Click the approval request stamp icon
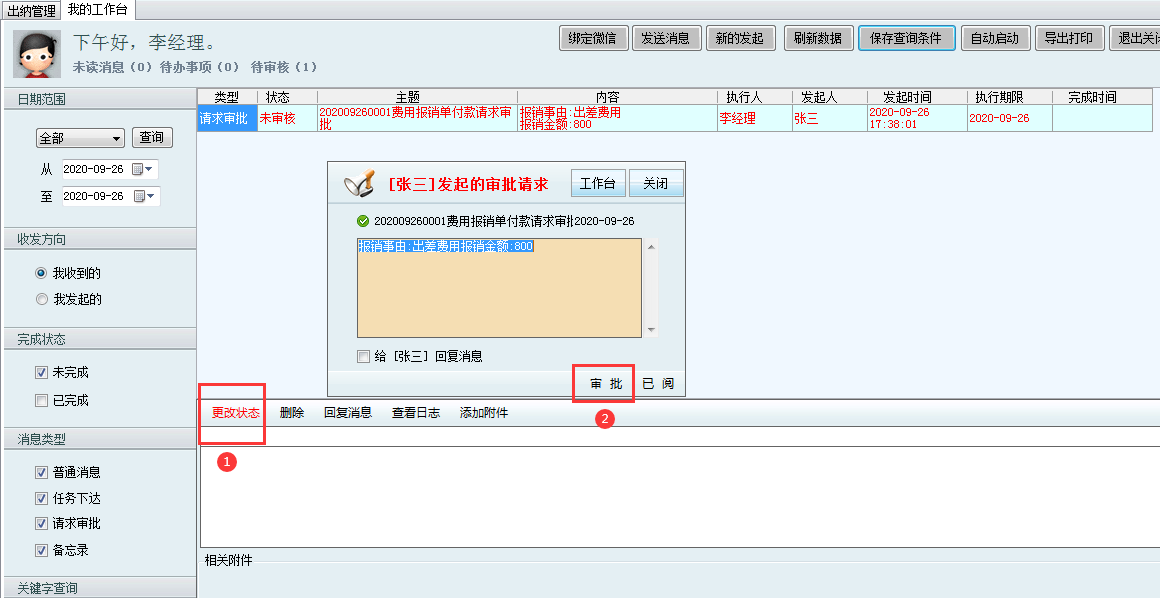The width and height of the screenshot is (1160, 598). point(358,185)
